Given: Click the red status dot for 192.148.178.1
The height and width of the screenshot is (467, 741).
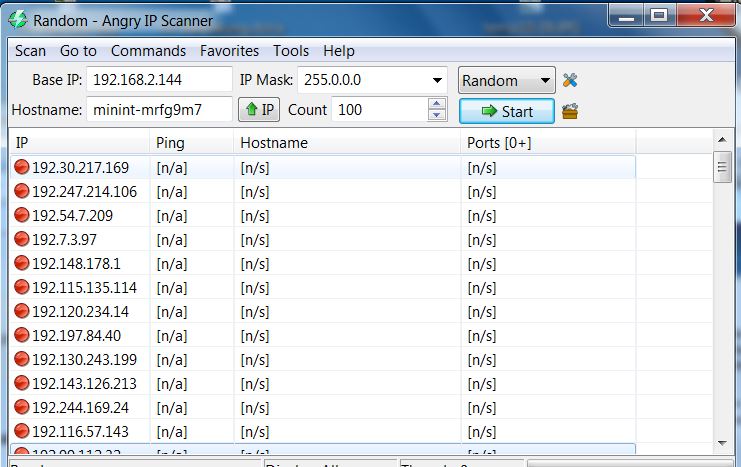Looking at the screenshot, I should pyautogui.click(x=22, y=263).
